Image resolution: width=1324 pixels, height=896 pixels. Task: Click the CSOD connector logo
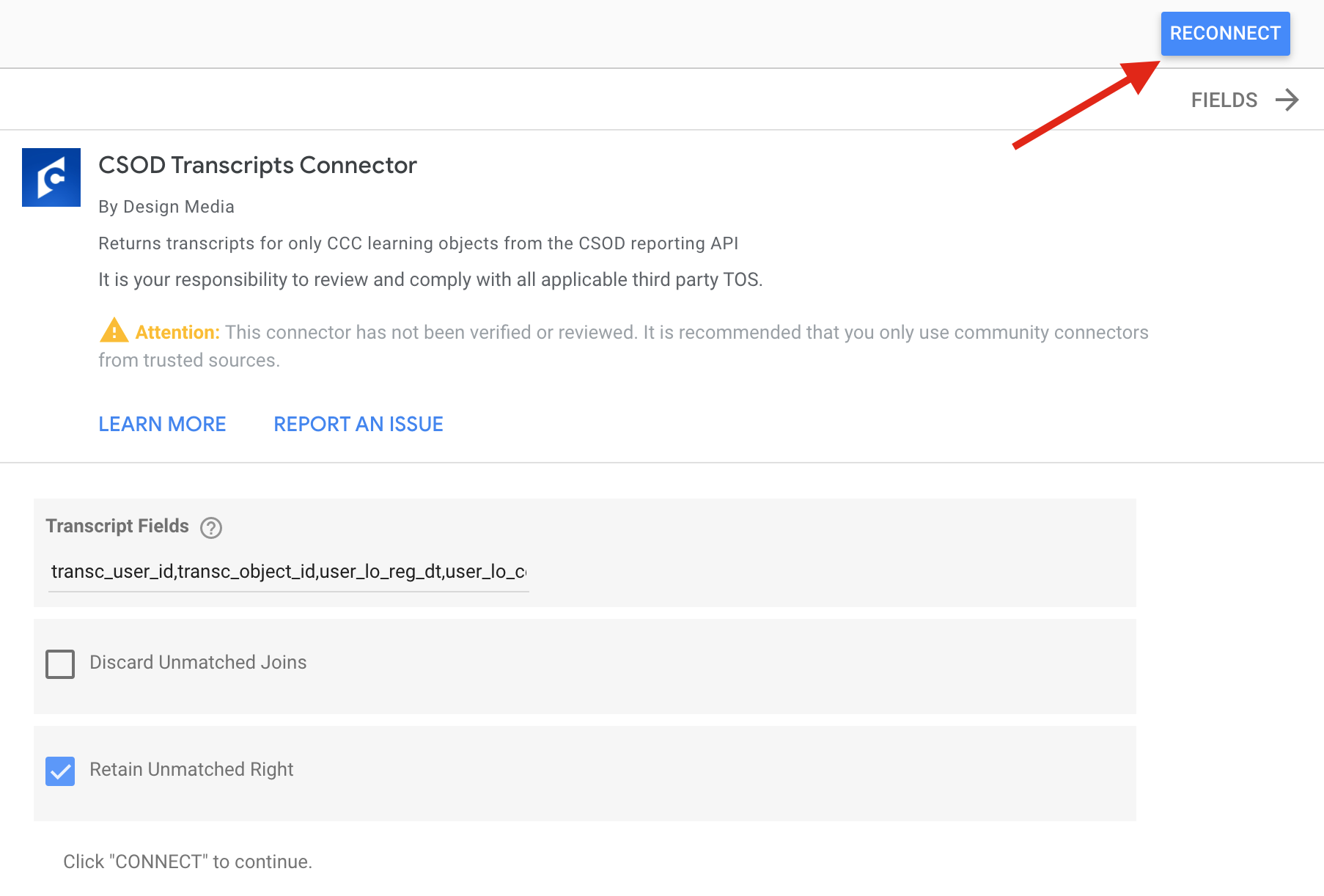click(51, 177)
